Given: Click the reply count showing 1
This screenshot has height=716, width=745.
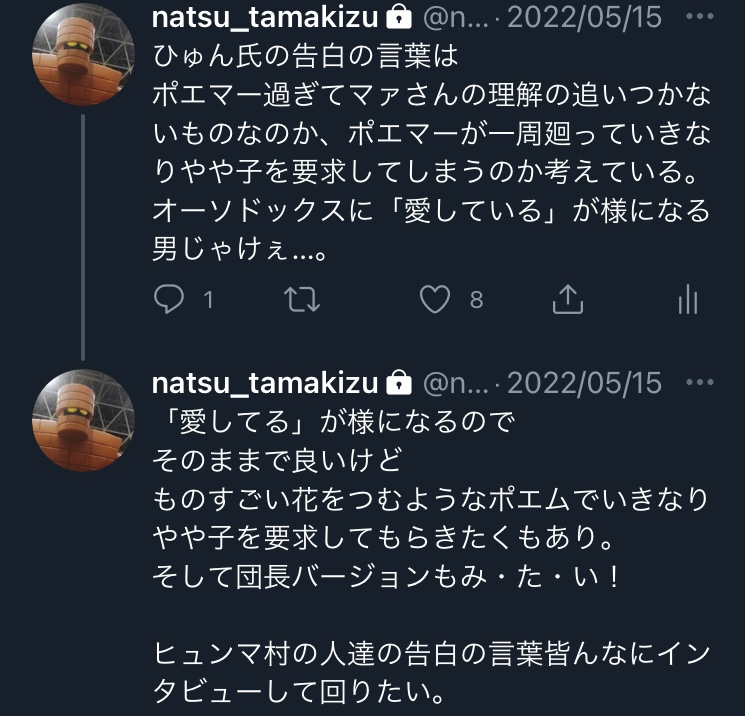Looking at the screenshot, I should [209, 299].
